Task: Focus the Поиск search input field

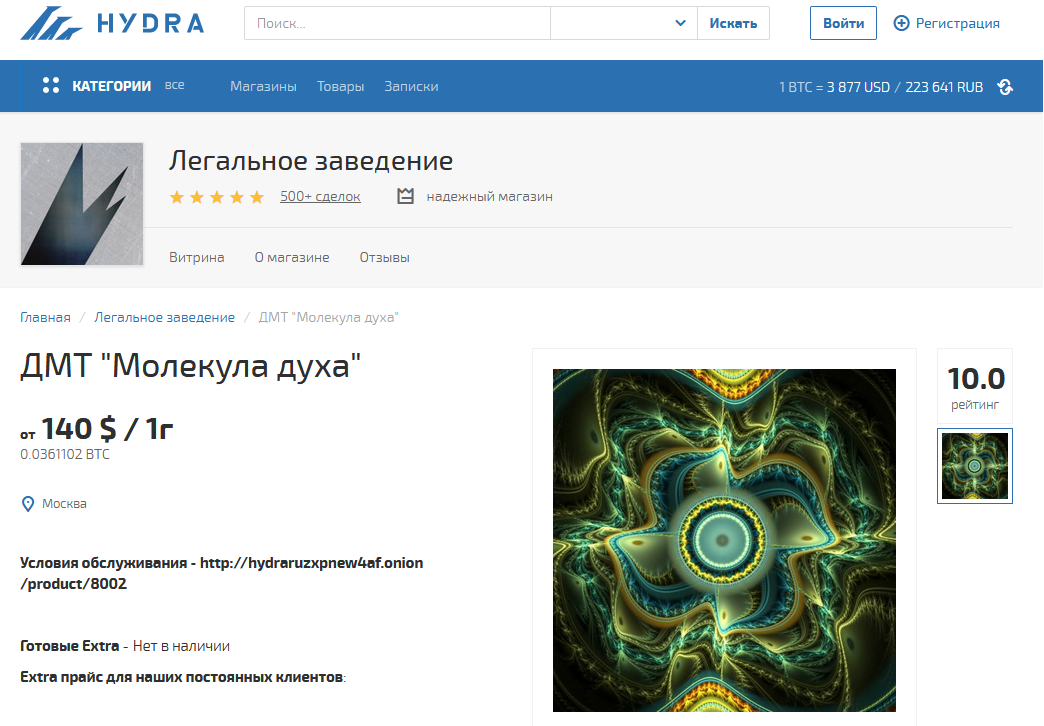Action: pyautogui.click(x=397, y=23)
